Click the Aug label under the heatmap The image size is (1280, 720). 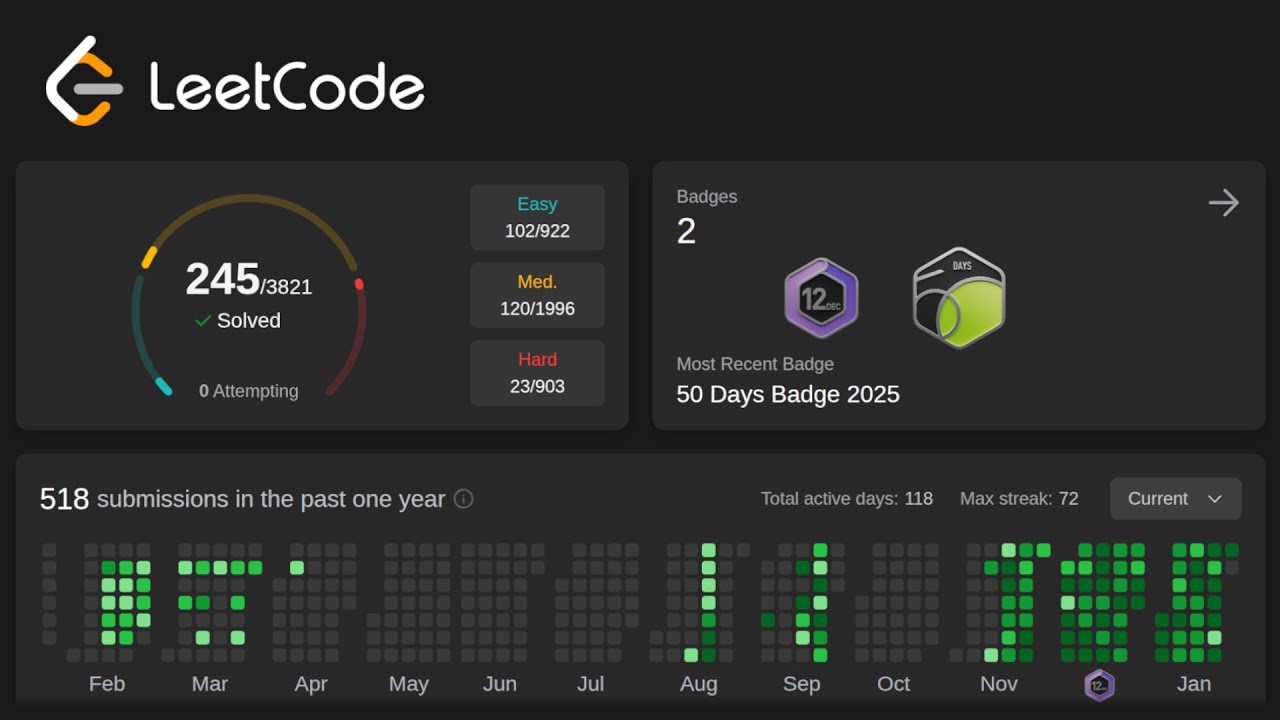(698, 684)
